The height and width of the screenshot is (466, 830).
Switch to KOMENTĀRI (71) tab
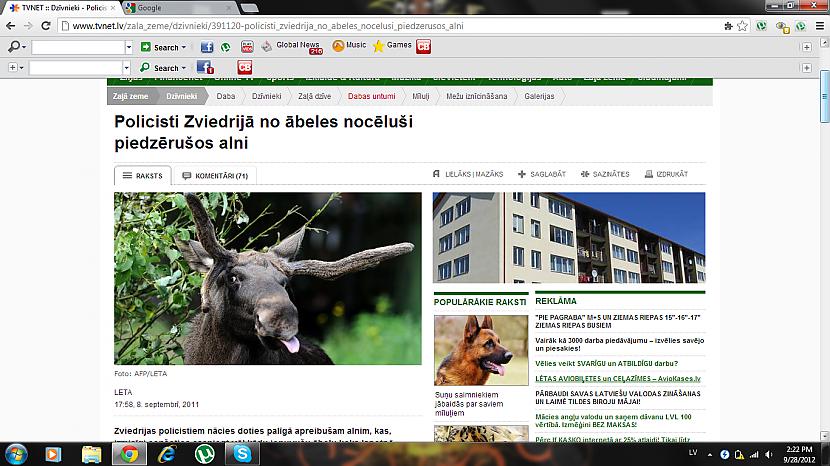[x=215, y=175]
